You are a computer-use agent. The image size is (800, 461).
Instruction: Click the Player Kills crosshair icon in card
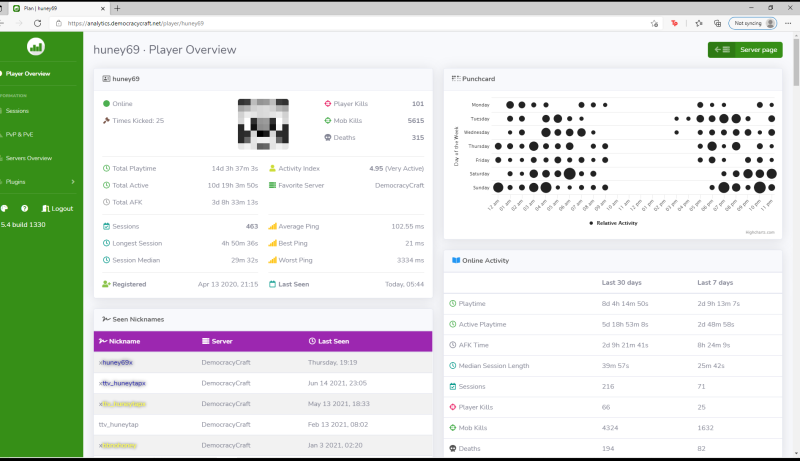(328, 104)
